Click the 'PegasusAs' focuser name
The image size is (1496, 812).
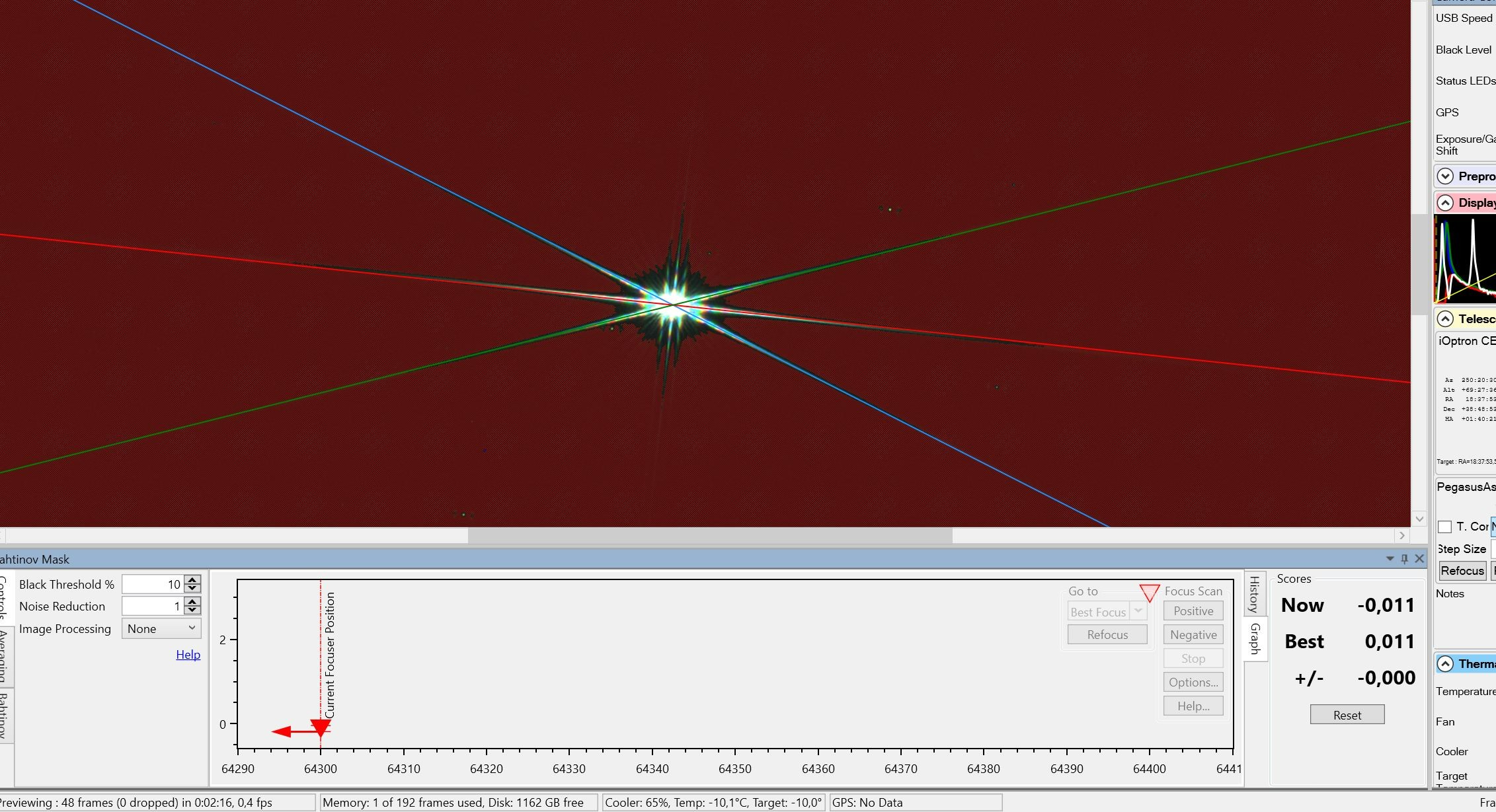click(x=1466, y=488)
